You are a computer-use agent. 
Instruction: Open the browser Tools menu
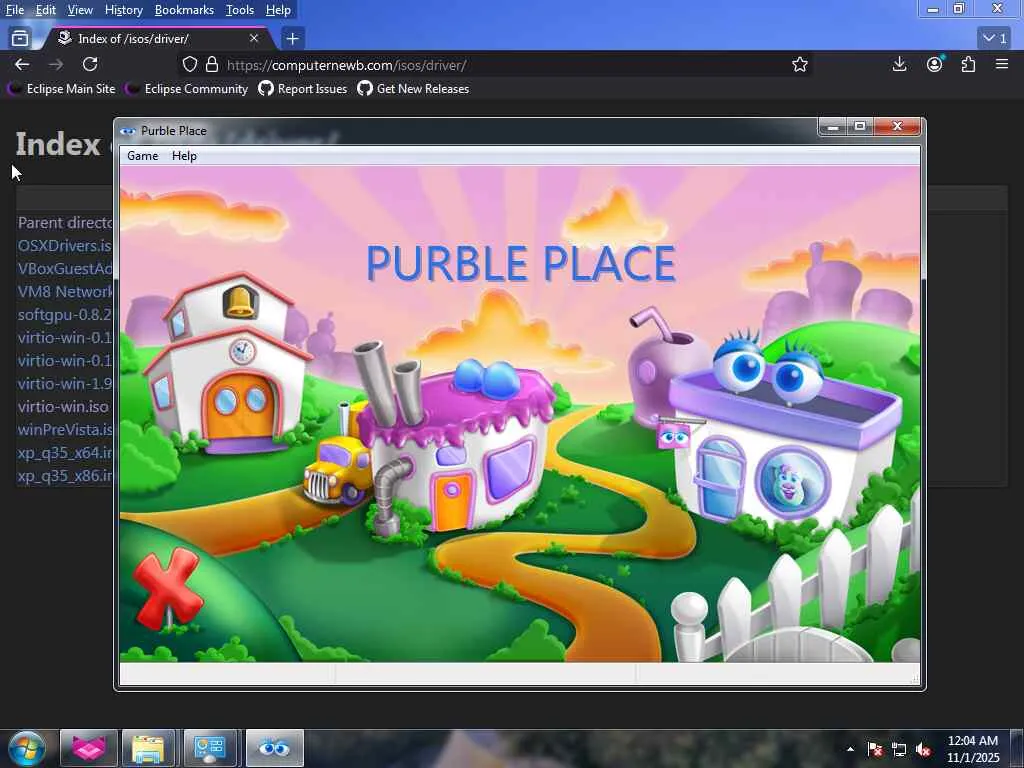[x=240, y=10]
